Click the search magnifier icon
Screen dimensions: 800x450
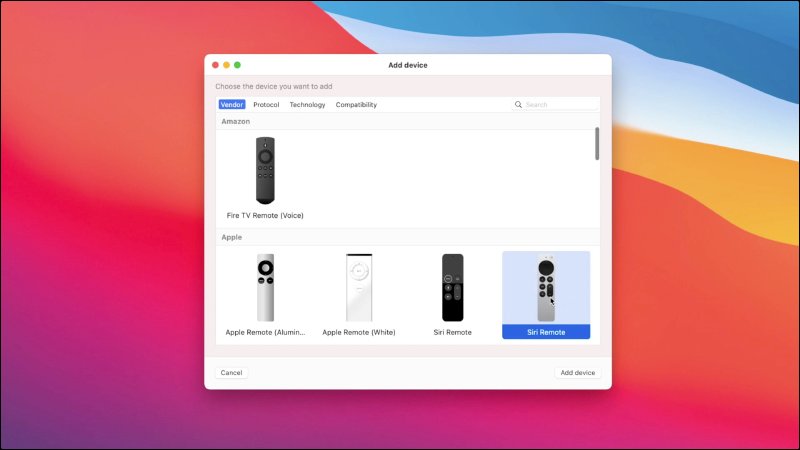518,105
